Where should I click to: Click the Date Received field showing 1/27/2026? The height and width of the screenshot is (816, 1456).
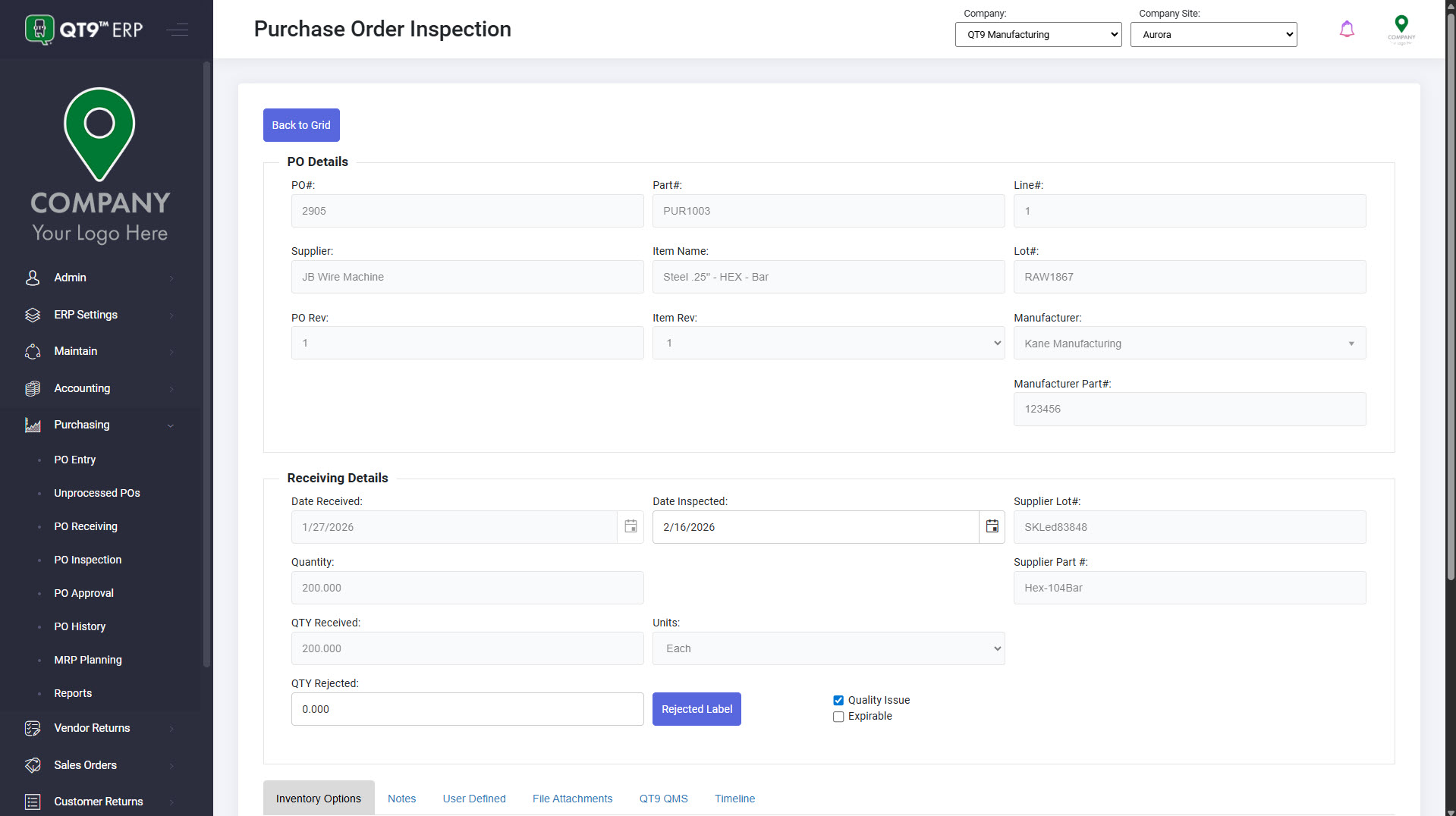pos(454,527)
